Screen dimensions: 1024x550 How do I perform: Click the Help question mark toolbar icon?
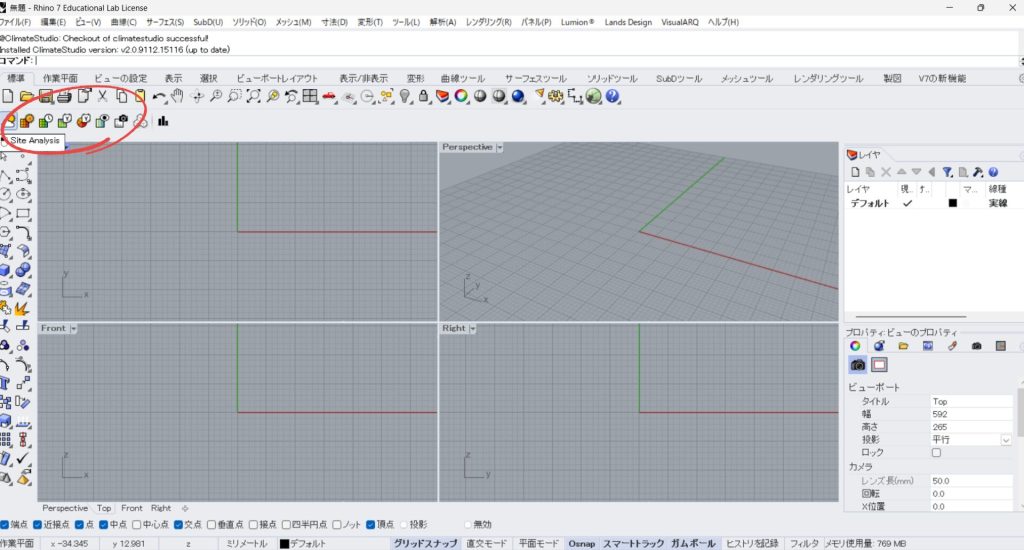[x=612, y=96]
